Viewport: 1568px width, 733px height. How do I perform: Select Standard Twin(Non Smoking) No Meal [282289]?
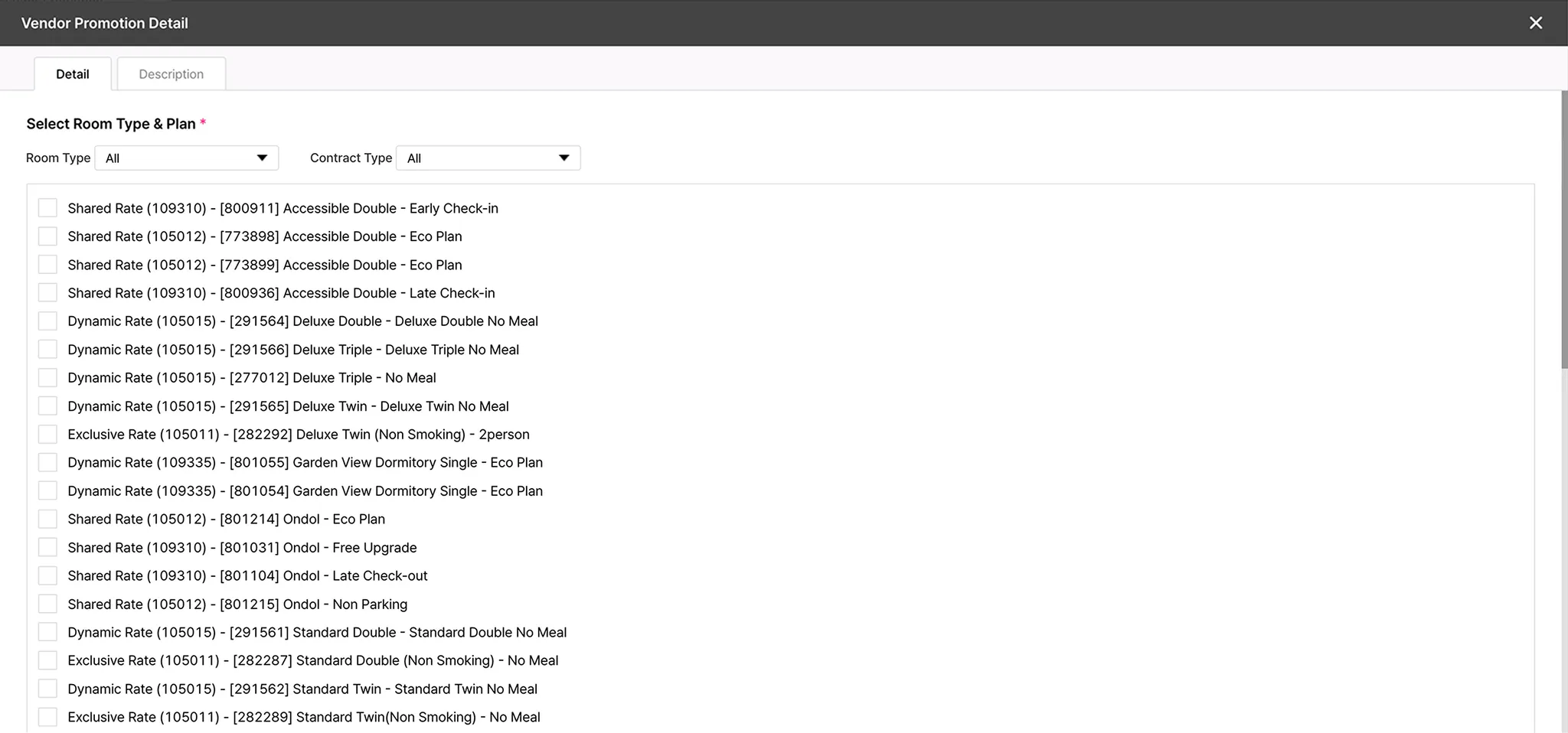tap(47, 718)
